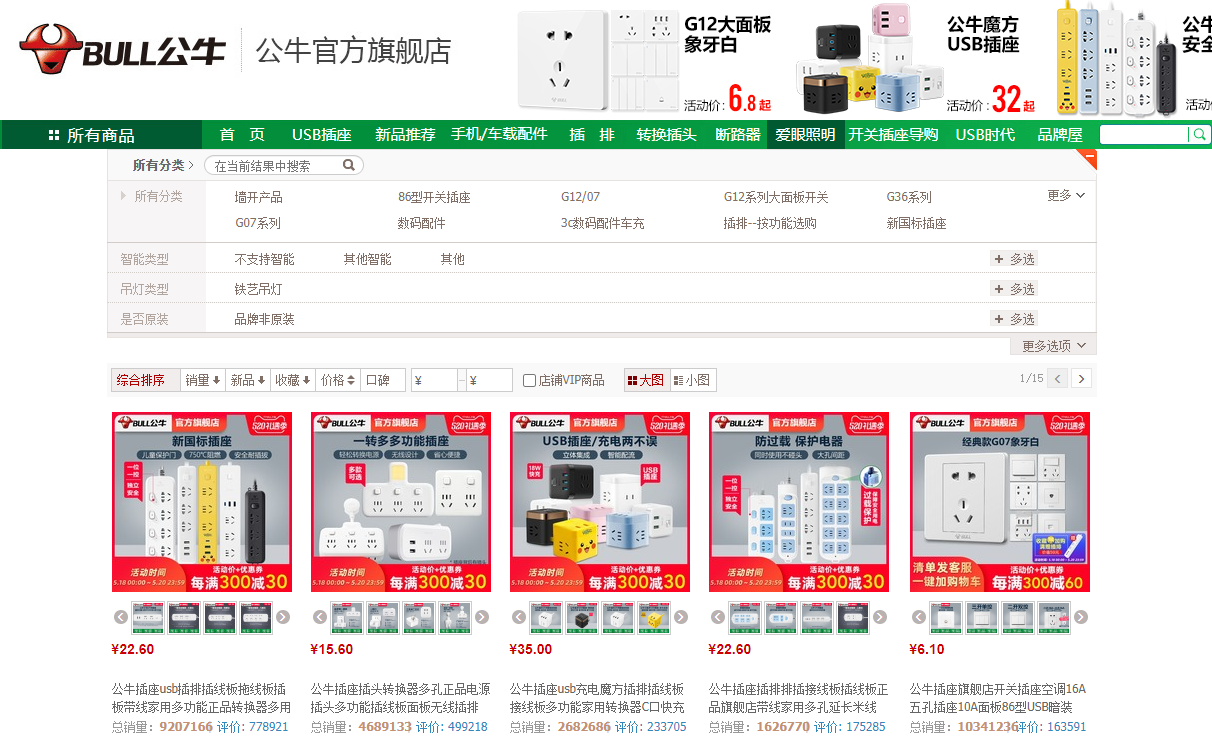The height and width of the screenshot is (742, 1212).
Task: Sort products by 销量
Action: (x=202, y=380)
